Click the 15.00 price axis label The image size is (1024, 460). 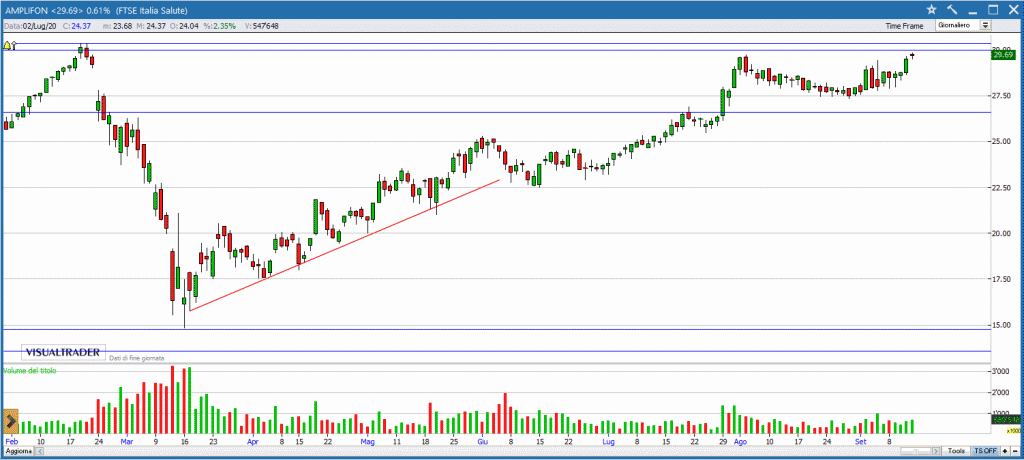(1002, 325)
